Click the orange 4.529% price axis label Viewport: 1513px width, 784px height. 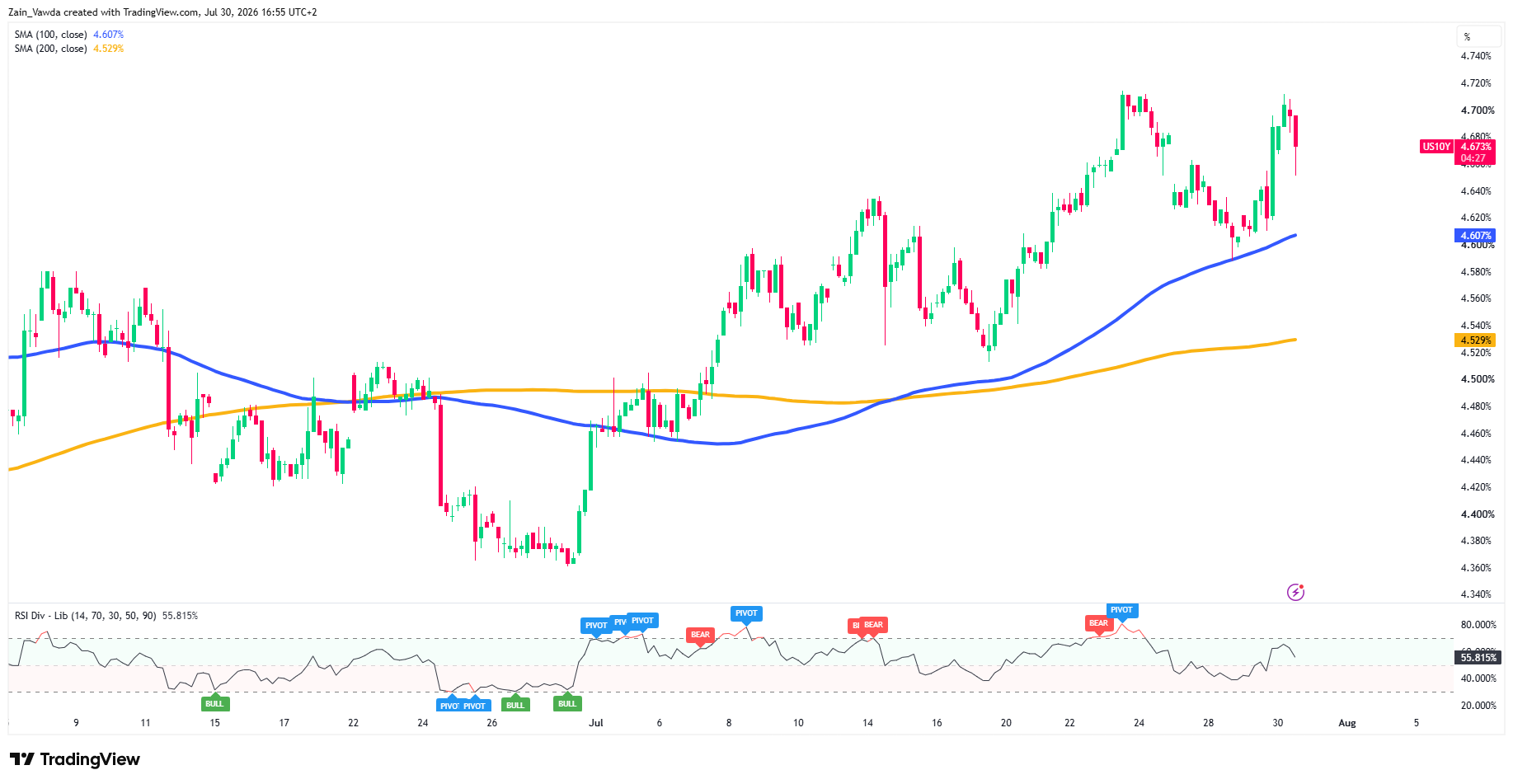point(1475,340)
